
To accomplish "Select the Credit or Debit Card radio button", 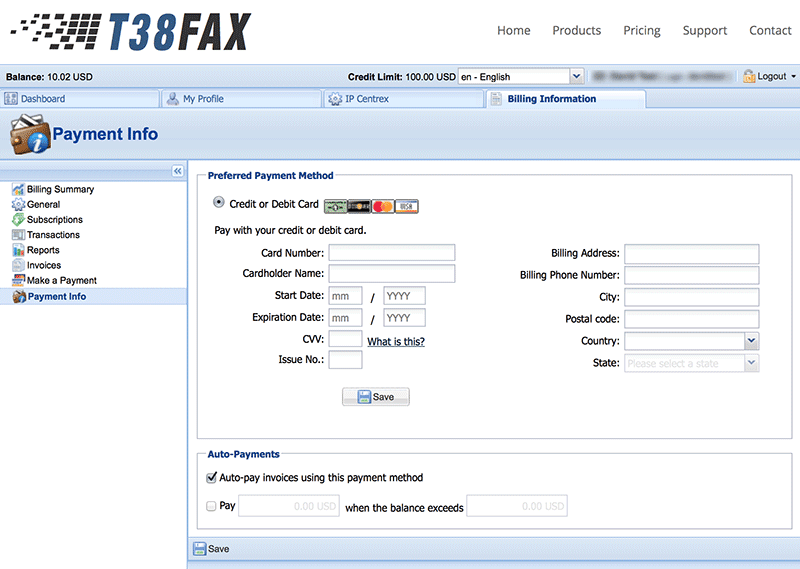I will [x=218, y=202].
